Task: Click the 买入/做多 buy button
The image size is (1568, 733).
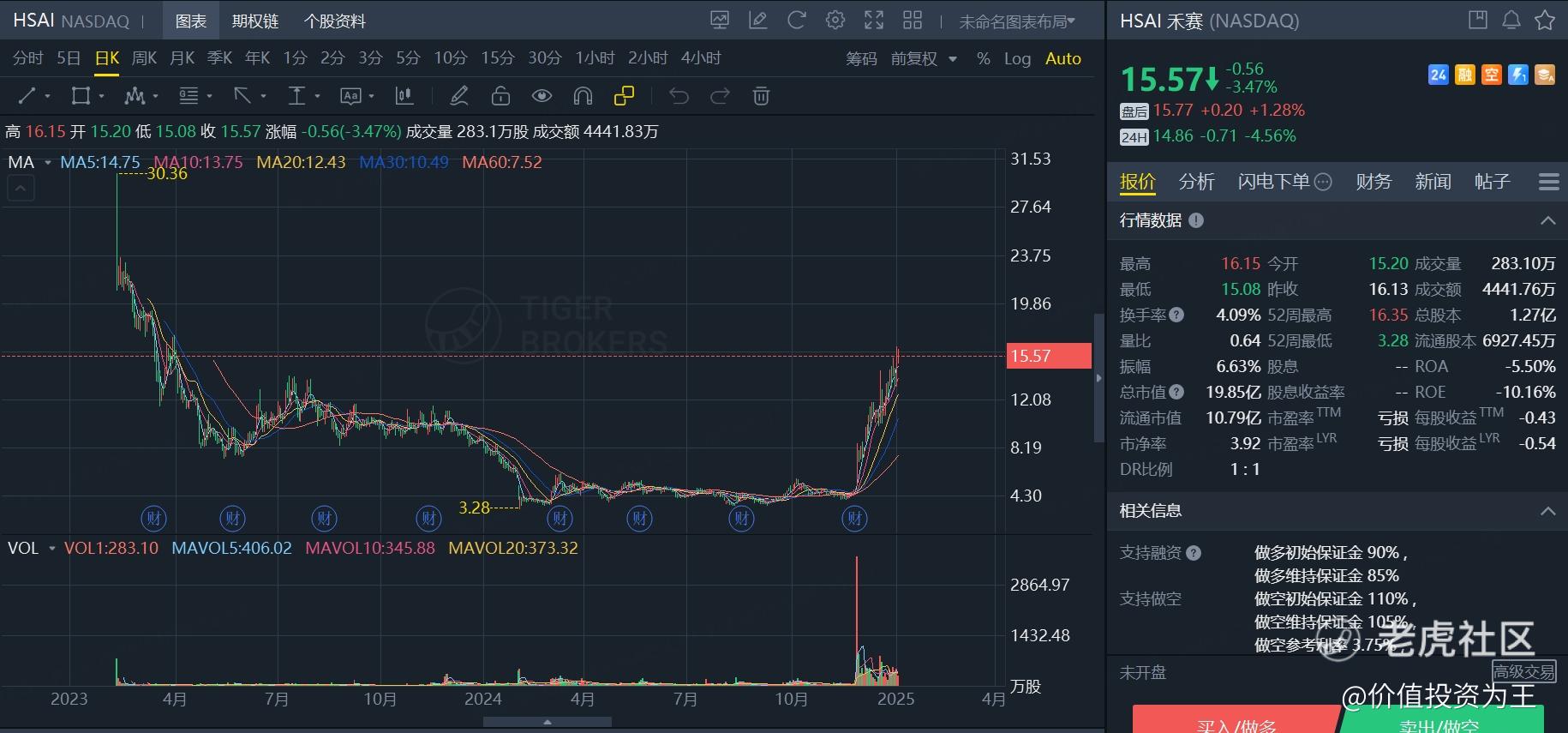Action: point(1236,720)
